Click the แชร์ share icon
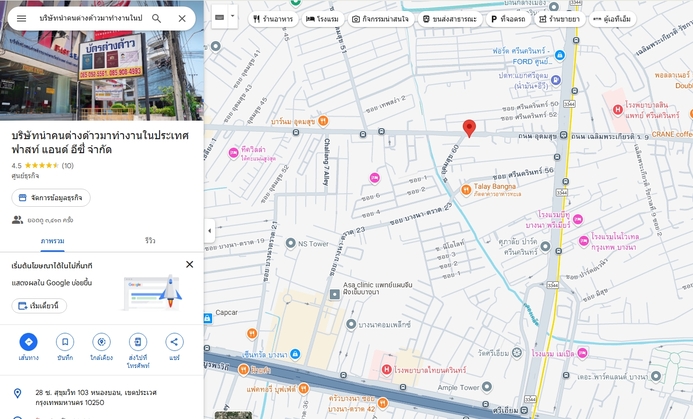Screen dimensions: 693x419 pyautogui.click(x=174, y=342)
